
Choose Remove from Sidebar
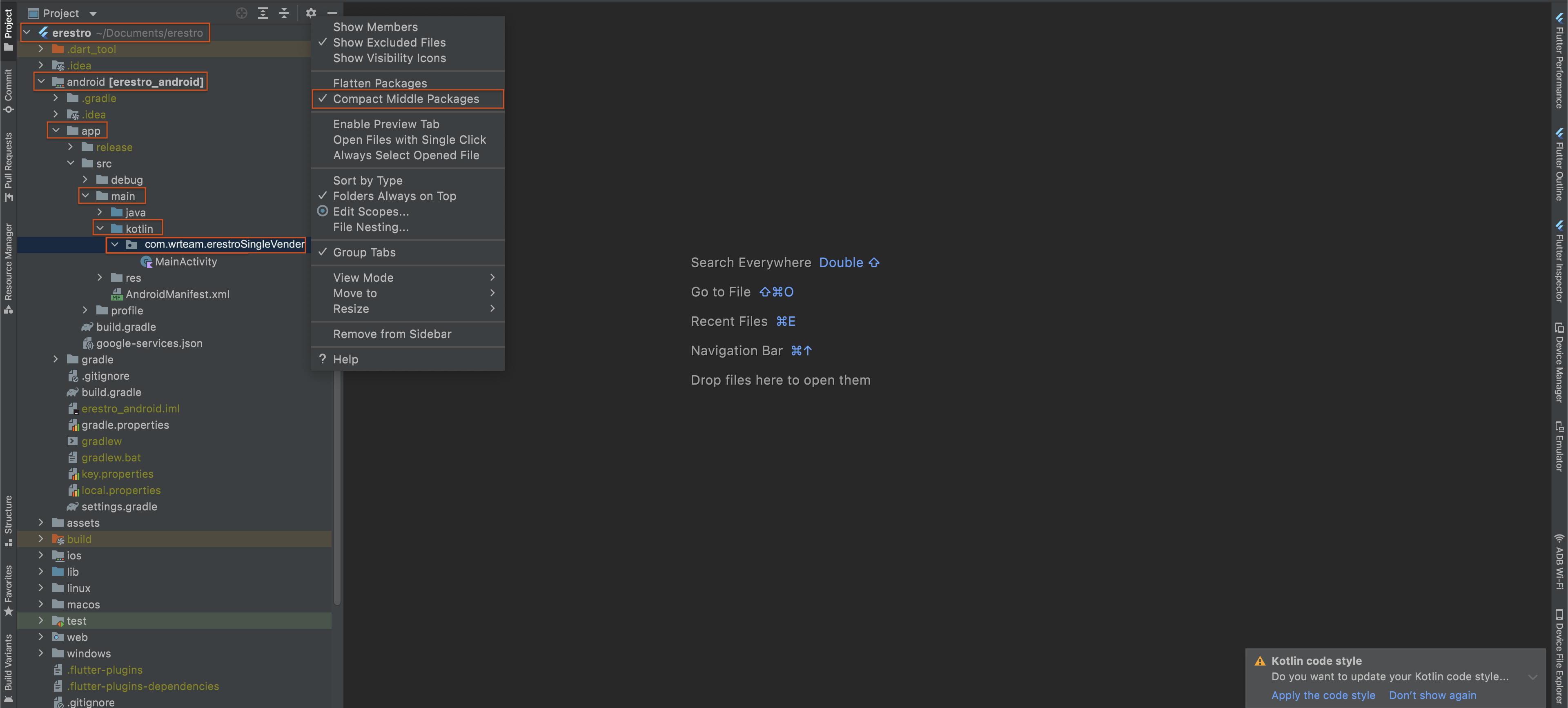click(x=407, y=334)
